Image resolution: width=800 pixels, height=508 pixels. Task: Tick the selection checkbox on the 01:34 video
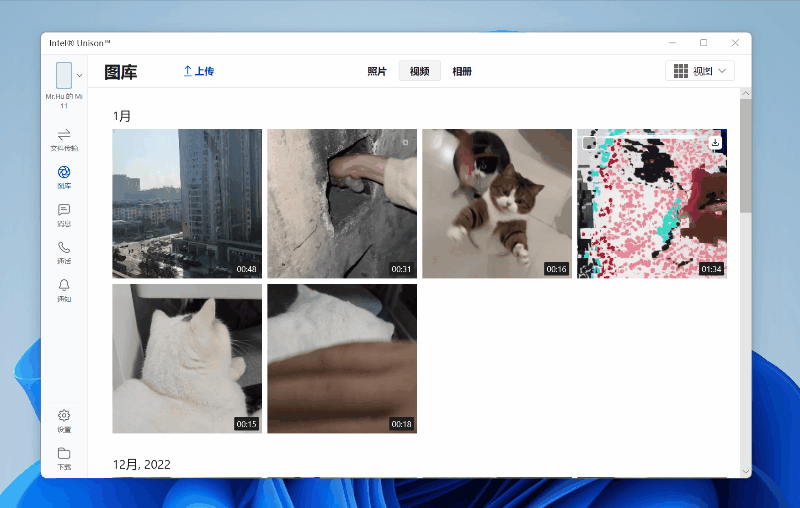[x=589, y=143]
